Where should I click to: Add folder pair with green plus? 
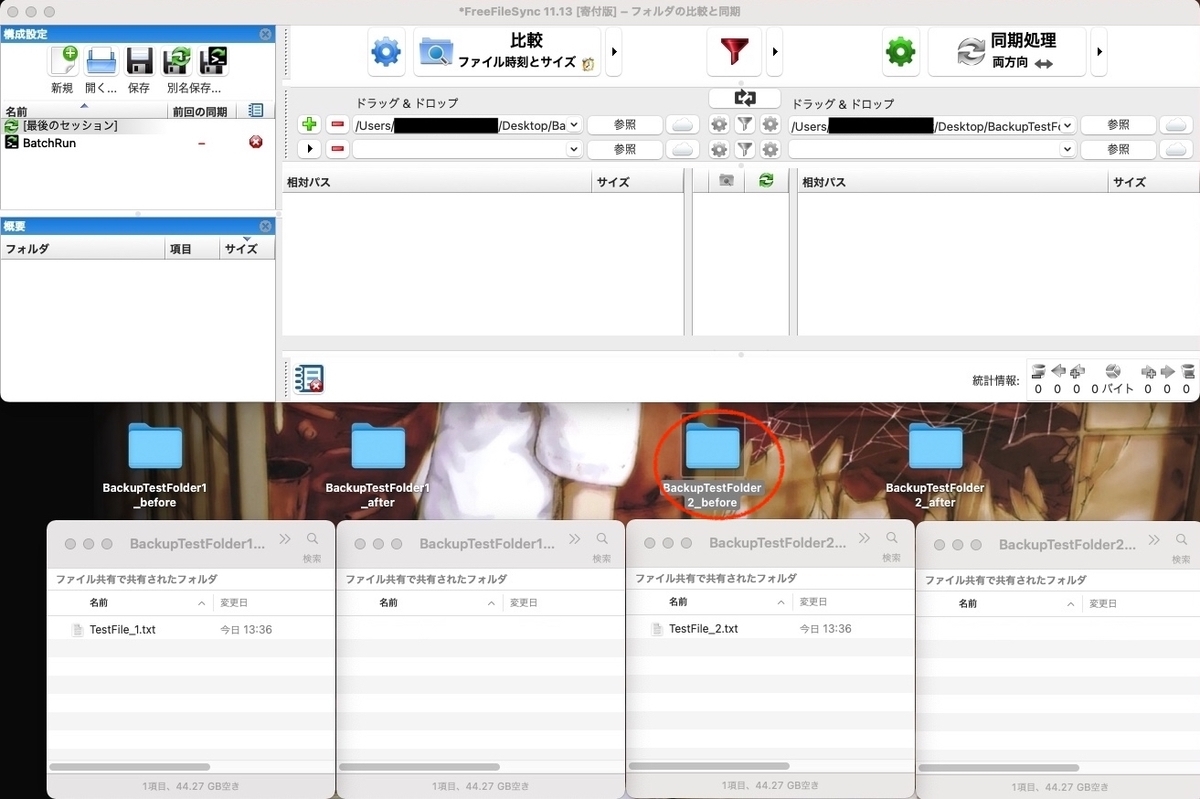pos(309,125)
